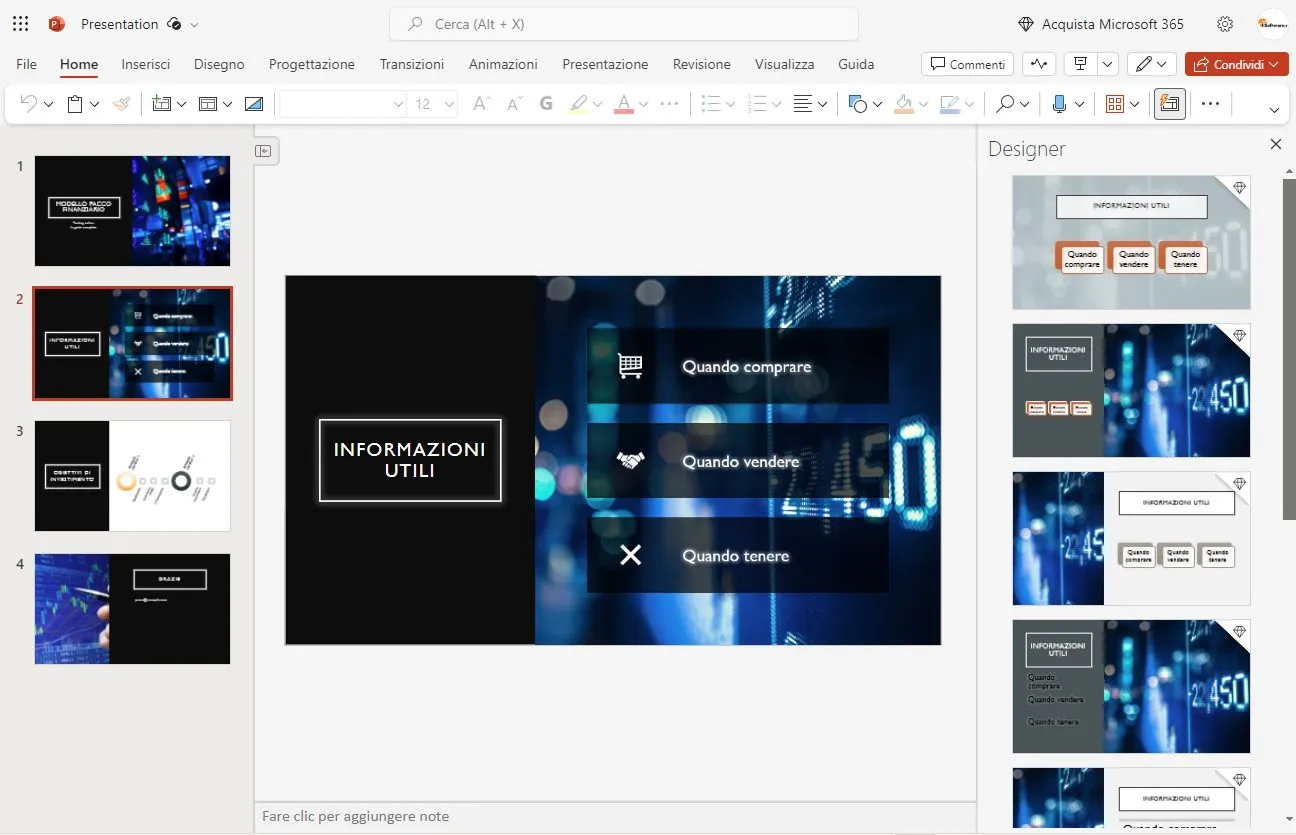1296x835 pixels.
Task: Toggle bullet list formatting
Action: 712,103
